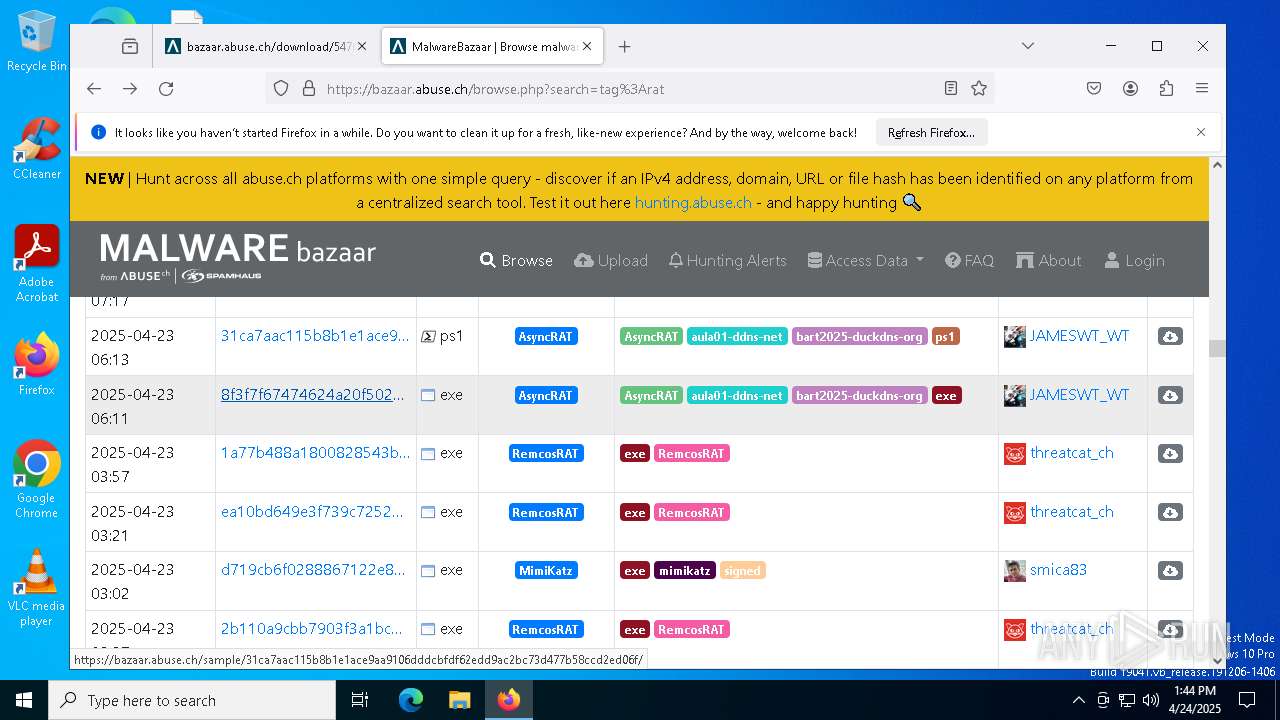Viewport: 1280px width, 720px height.
Task: Follow hunting.abuse.ch link
Action: point(693,202)
